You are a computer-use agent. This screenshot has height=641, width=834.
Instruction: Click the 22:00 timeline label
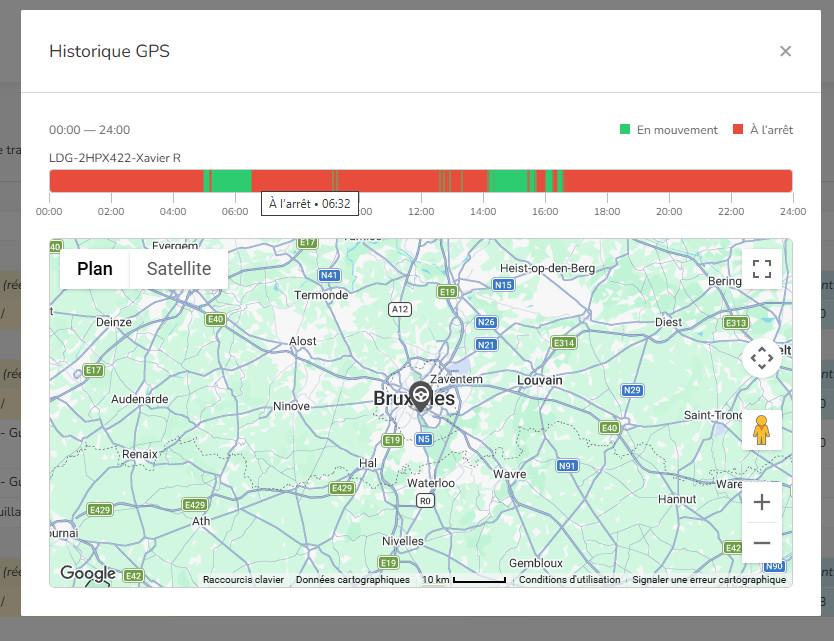tap(731, 211)
